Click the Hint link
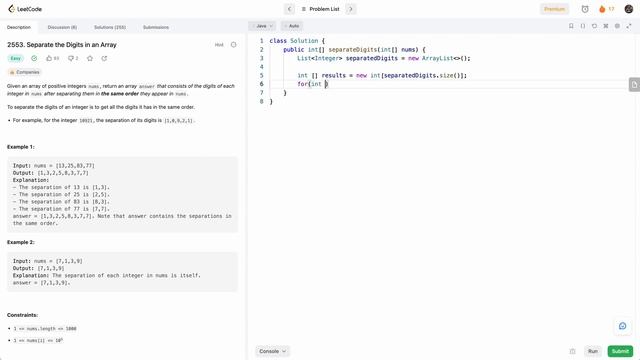The image size is (640, 360). point(219,45)
